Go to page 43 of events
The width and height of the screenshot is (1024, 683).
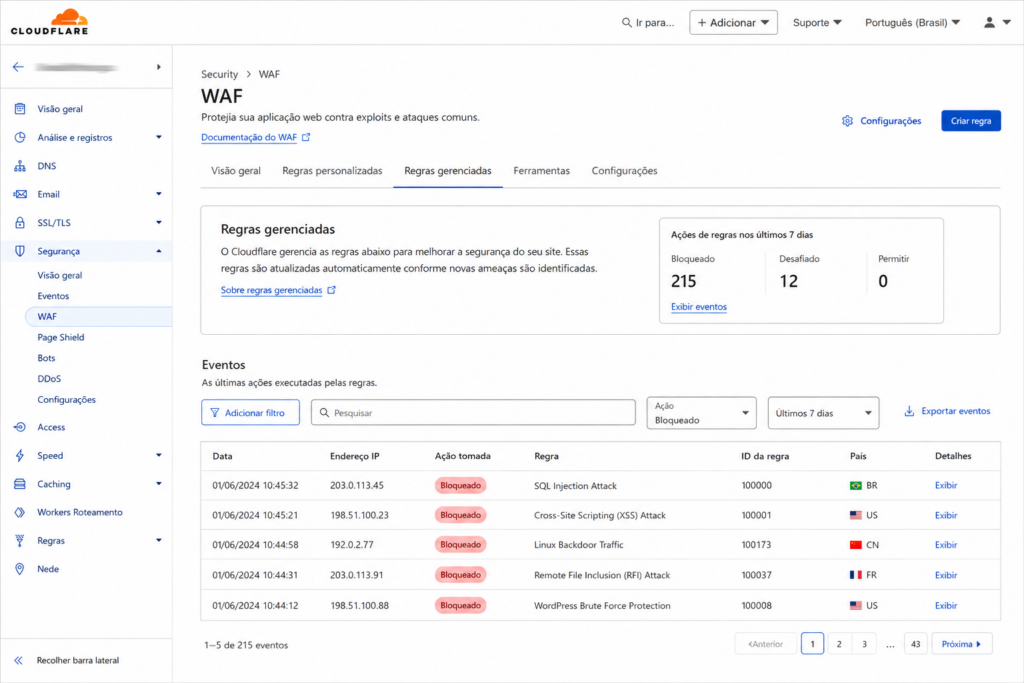(916, 644)
